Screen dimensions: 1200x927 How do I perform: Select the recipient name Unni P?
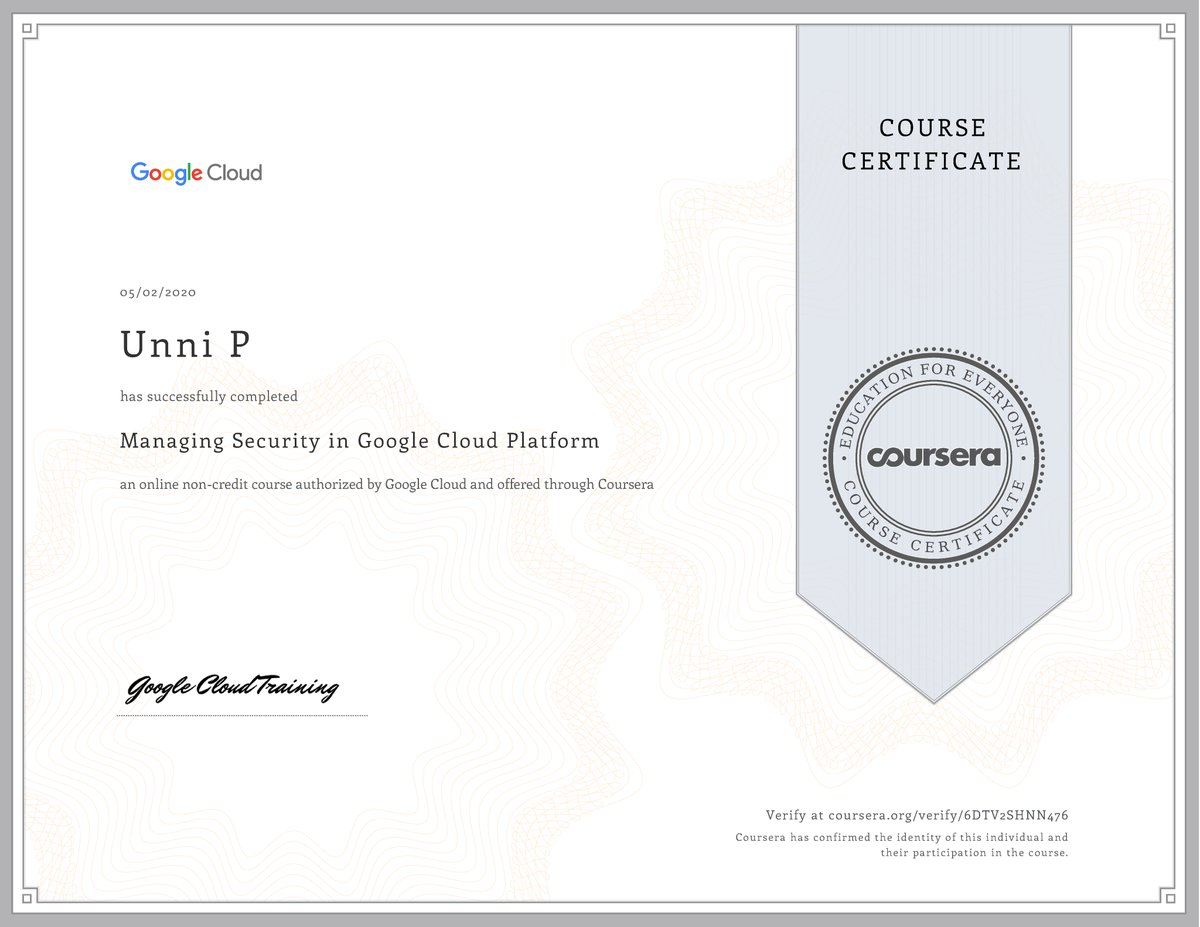tap(186, 345)
